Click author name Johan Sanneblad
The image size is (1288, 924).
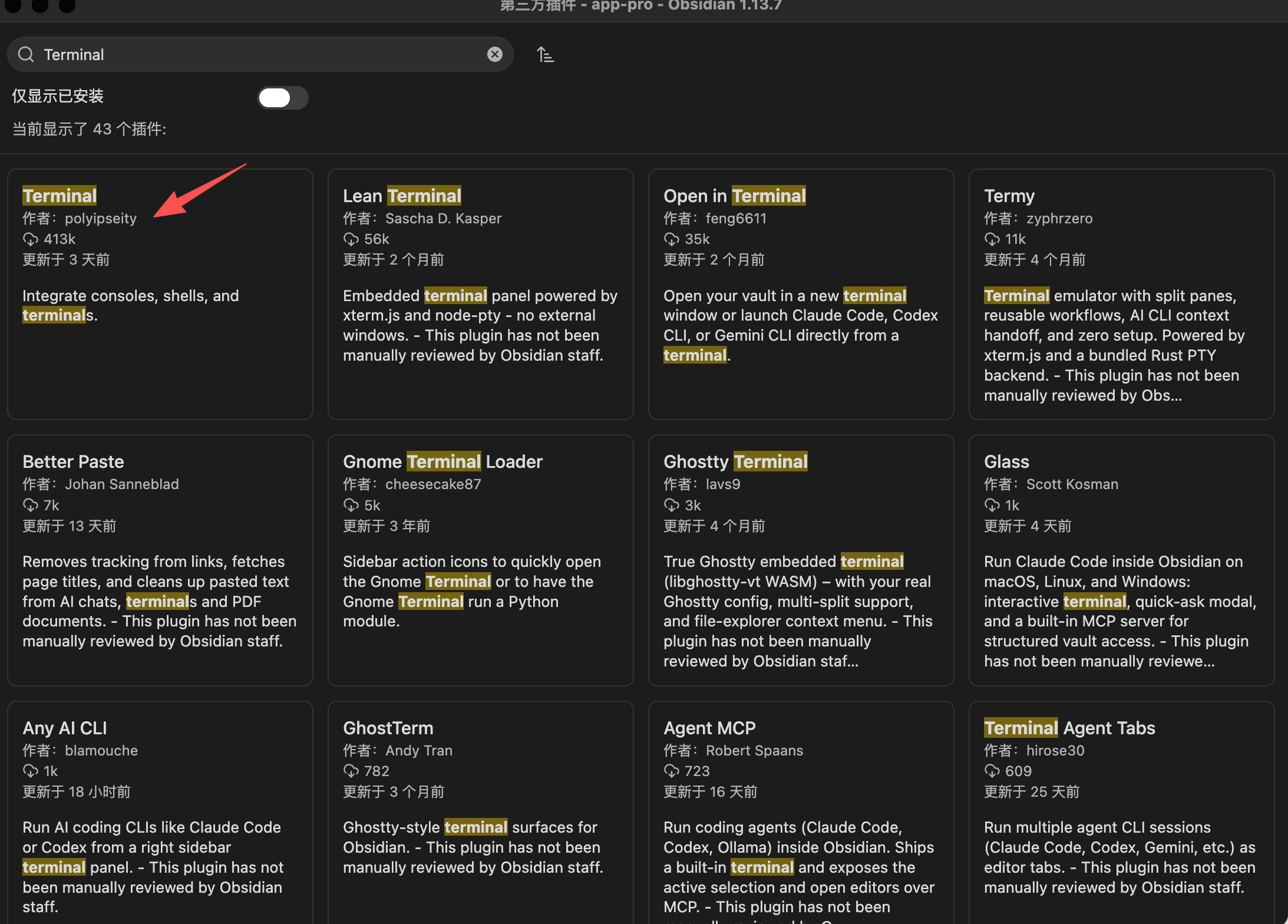coord(121,484)
